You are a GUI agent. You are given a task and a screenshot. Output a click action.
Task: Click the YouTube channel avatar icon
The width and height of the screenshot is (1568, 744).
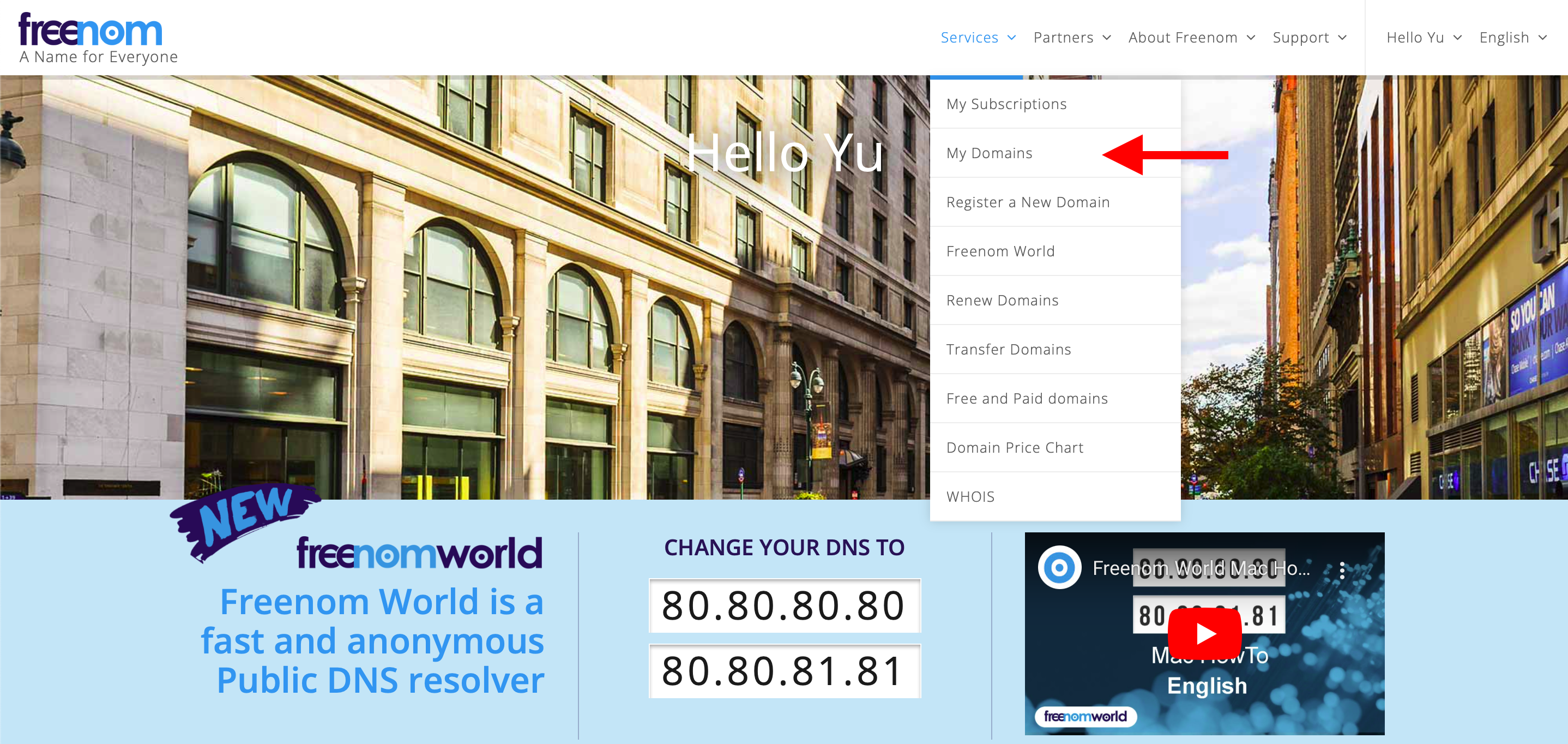(1059, 567)
